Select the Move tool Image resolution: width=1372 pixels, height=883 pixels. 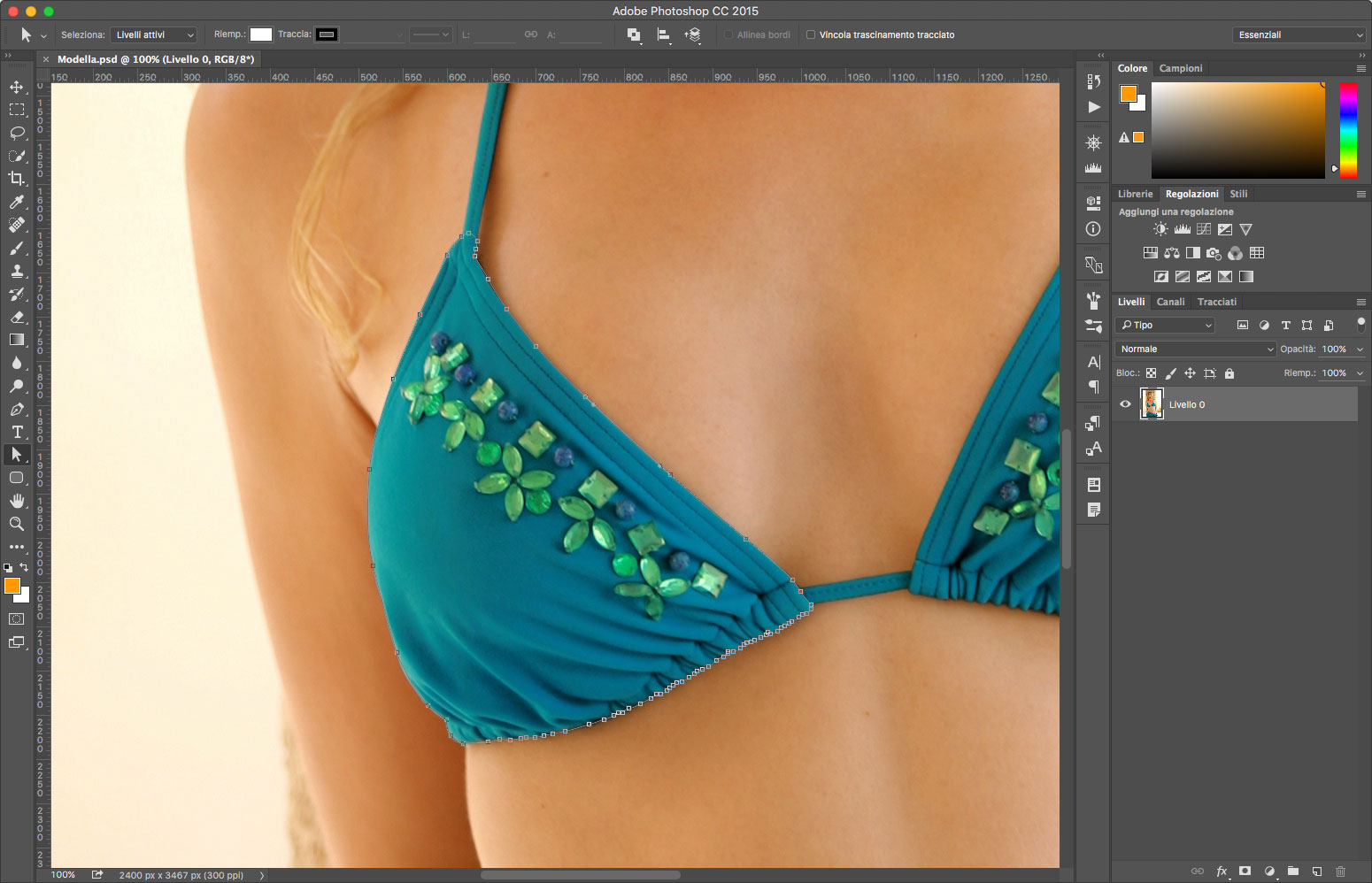point(17,87)
